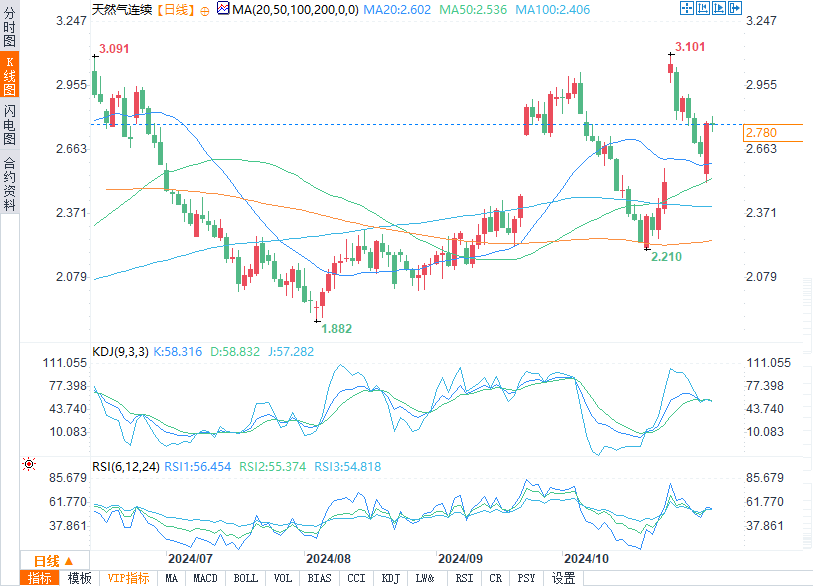This screenshot has width=813, height=586.
Task: Click the 2.210 low price label
Action: pyautogui.click(x=666, y=257)
